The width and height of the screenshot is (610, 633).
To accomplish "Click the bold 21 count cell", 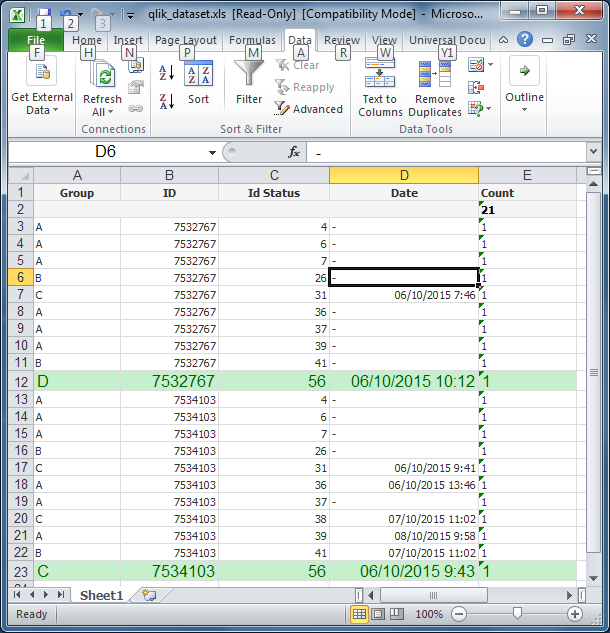I will (527, 210).
